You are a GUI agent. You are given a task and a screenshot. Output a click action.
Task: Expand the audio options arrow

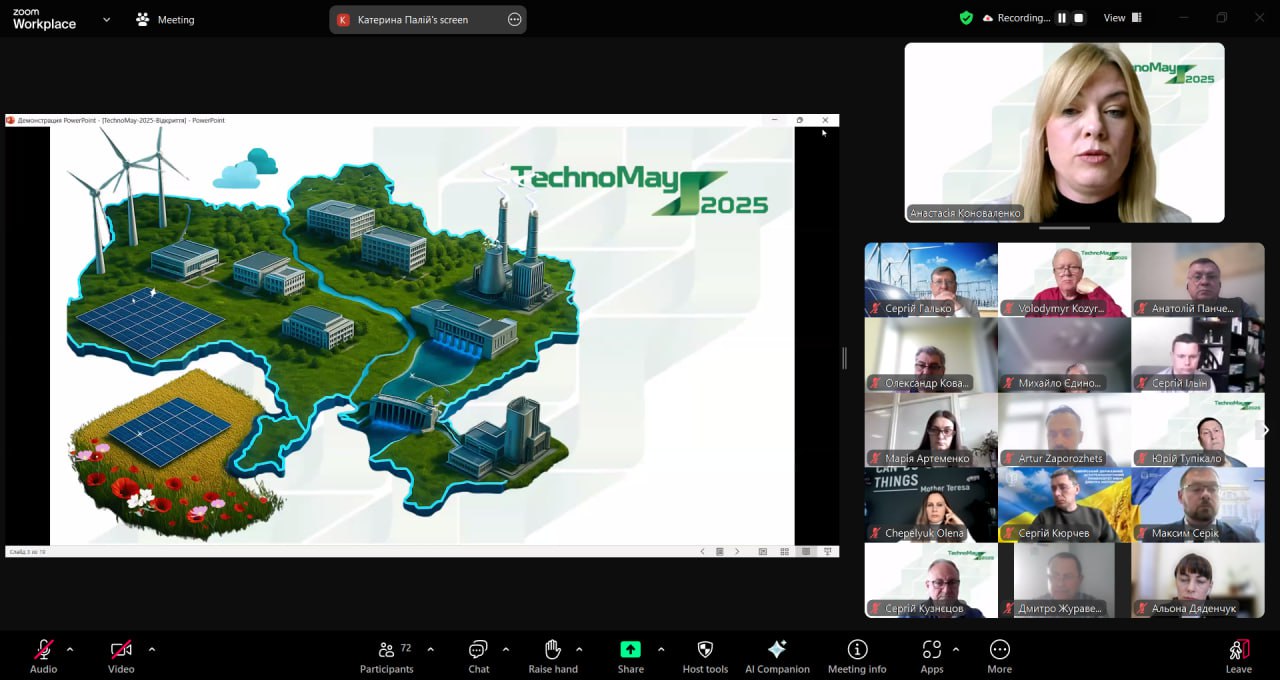click(x=70, y=649)
